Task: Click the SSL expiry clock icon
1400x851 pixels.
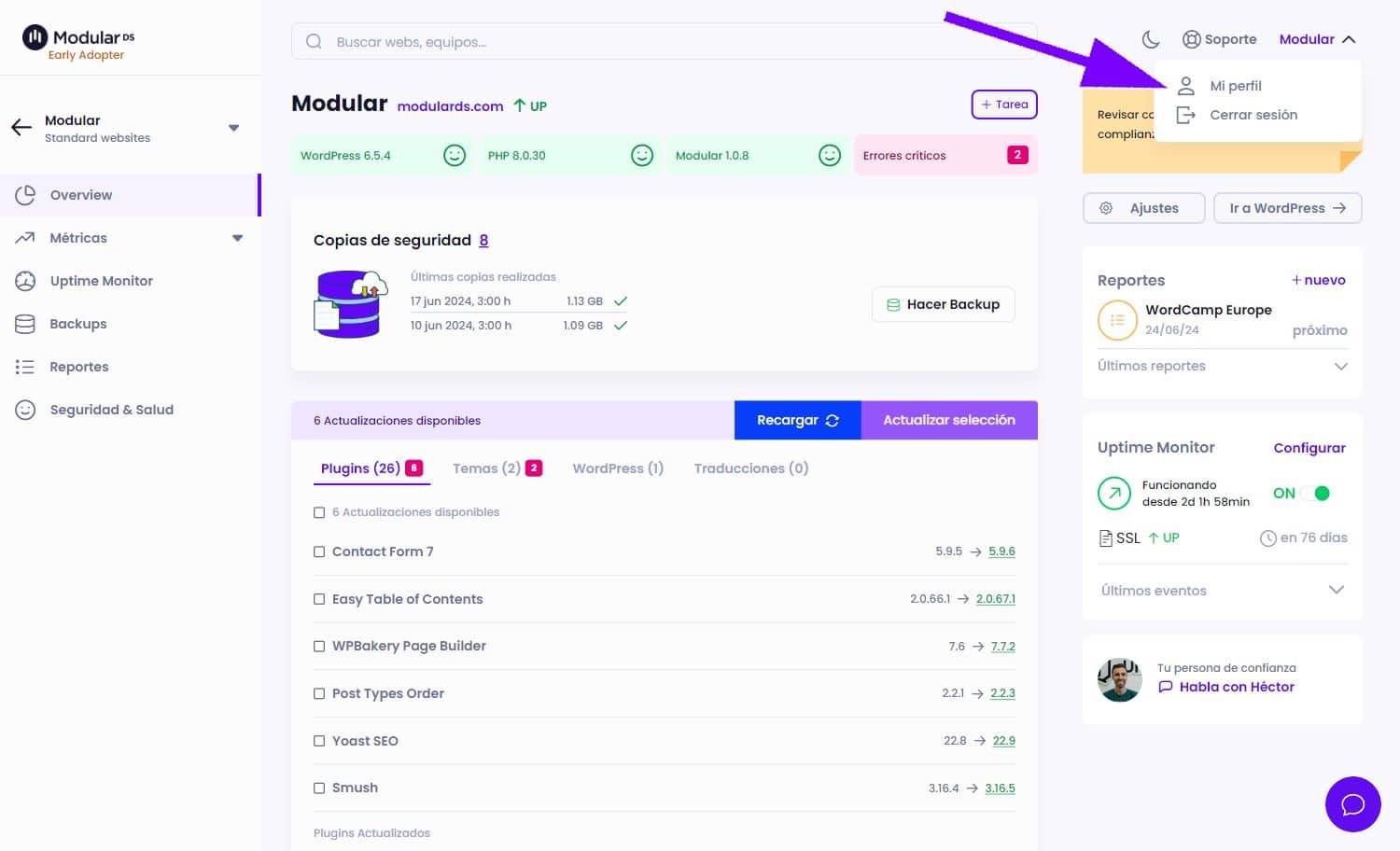Action: (1267, 538)
